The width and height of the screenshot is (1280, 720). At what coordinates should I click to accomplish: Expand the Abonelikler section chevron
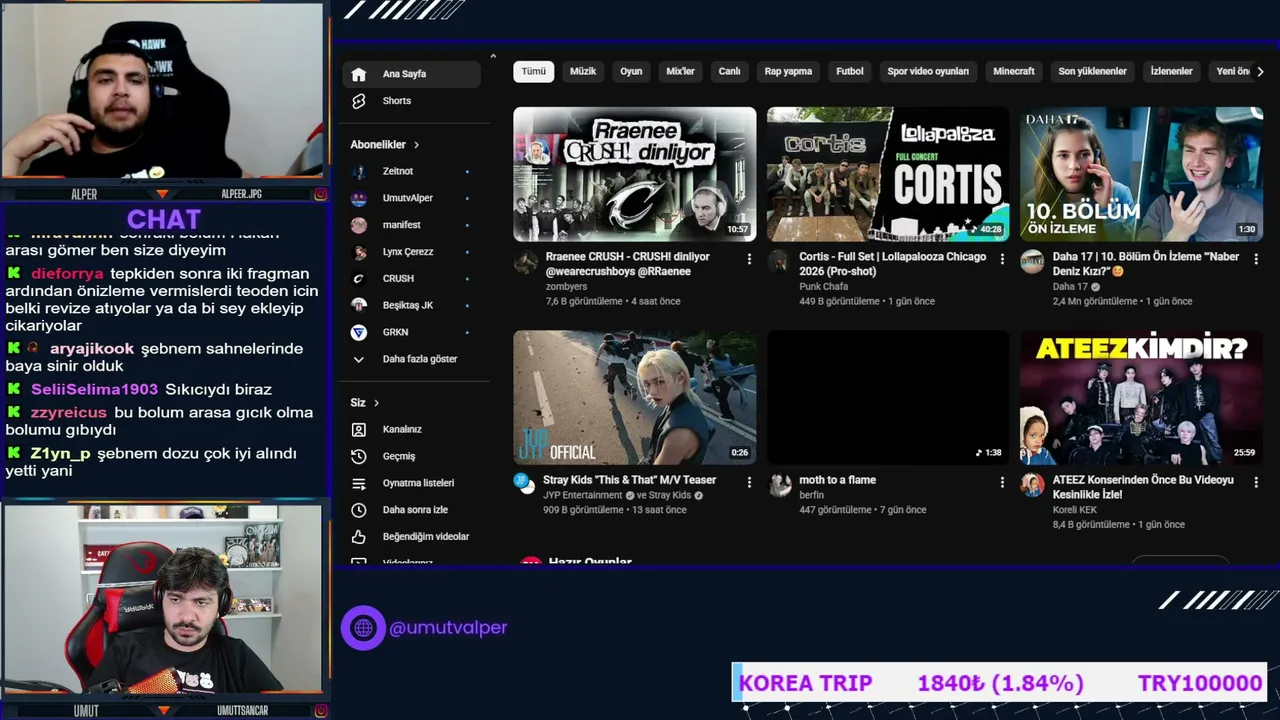pos(416,145)
